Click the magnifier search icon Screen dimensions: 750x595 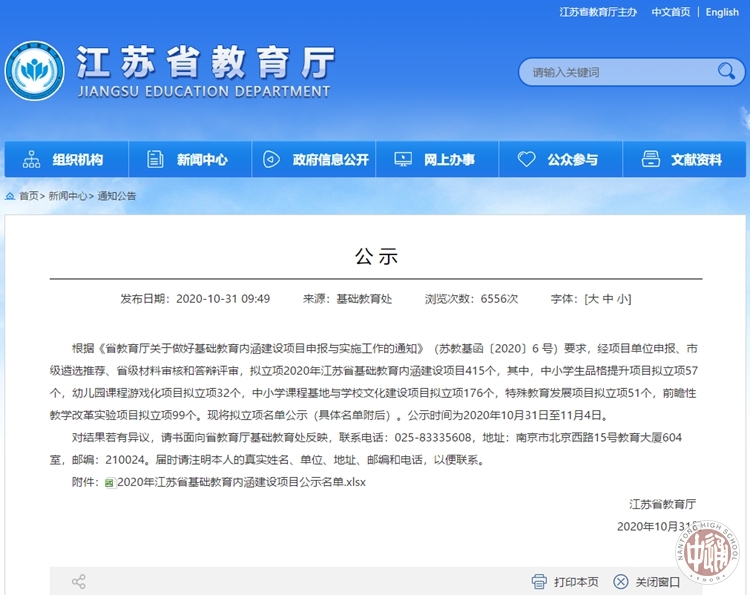[726, 71]
